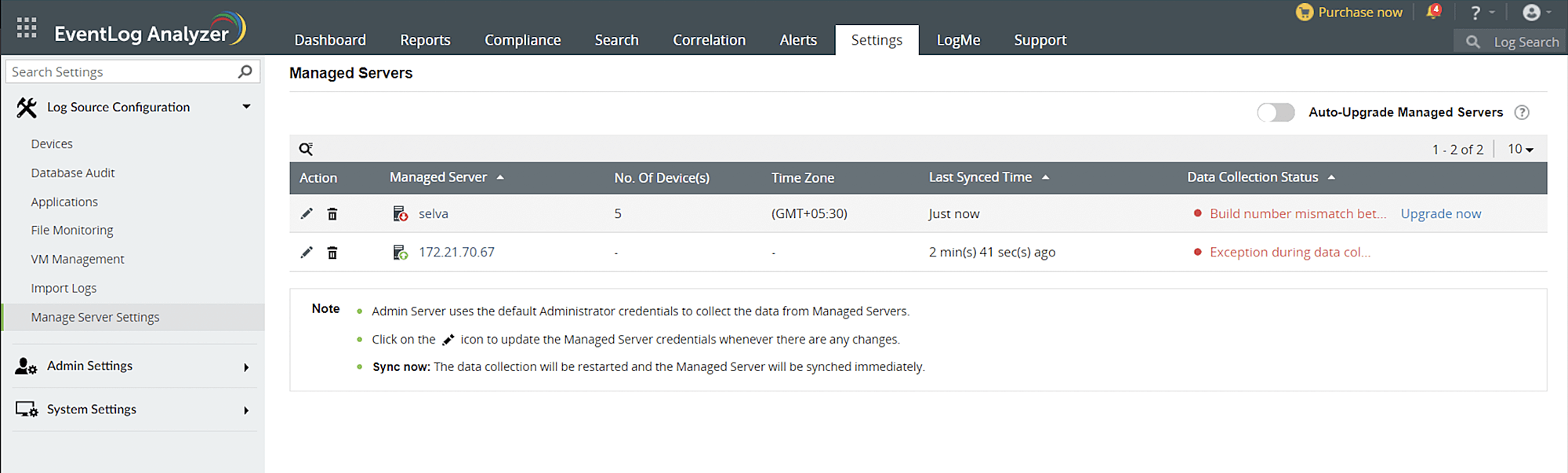Screen dimensions: 1568x473
Task: Open Database Audit settings
Action: pos(73,173)
